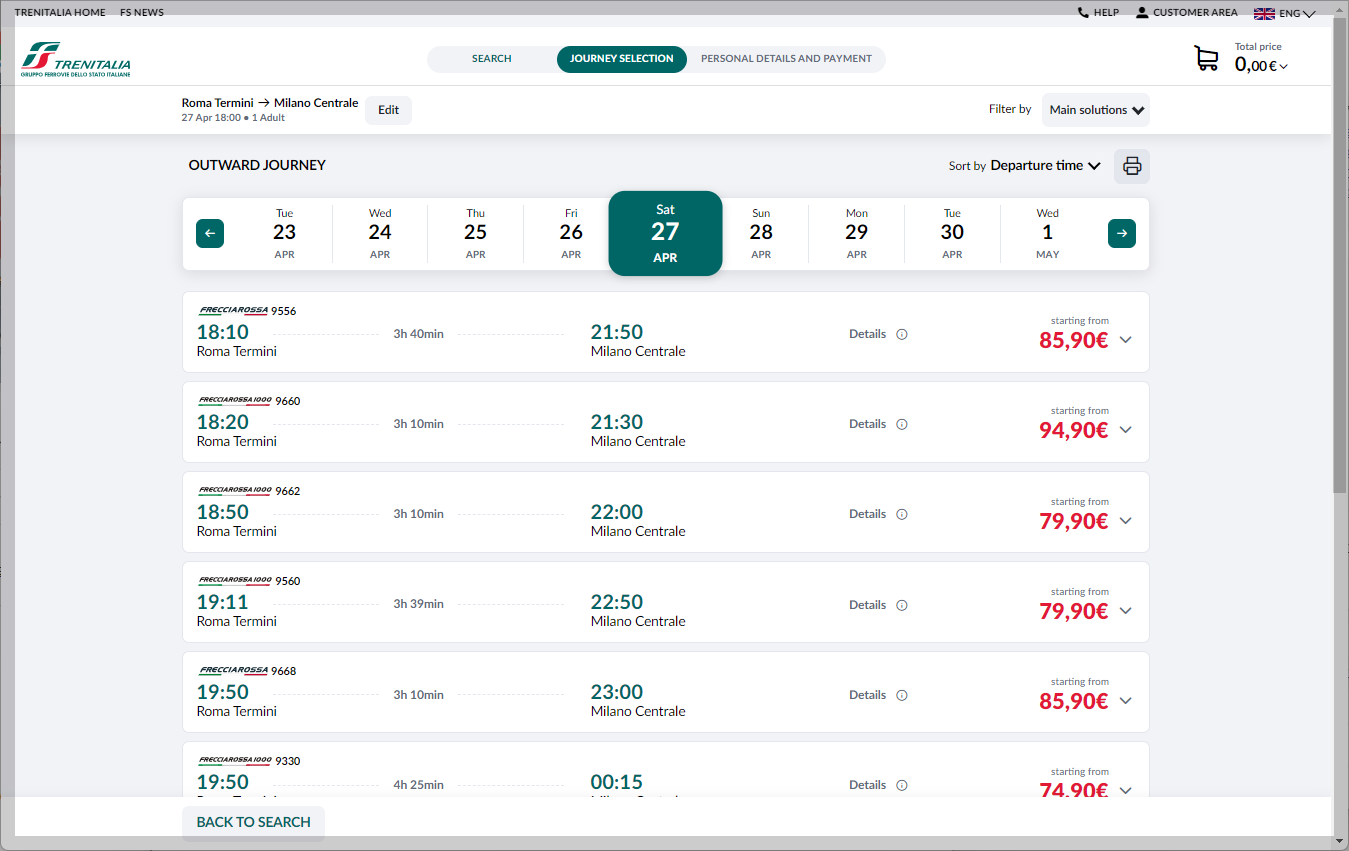The image size is (1349, 851).
Task: Select Tue 23 Apr date tab
Action: (285, 233)
